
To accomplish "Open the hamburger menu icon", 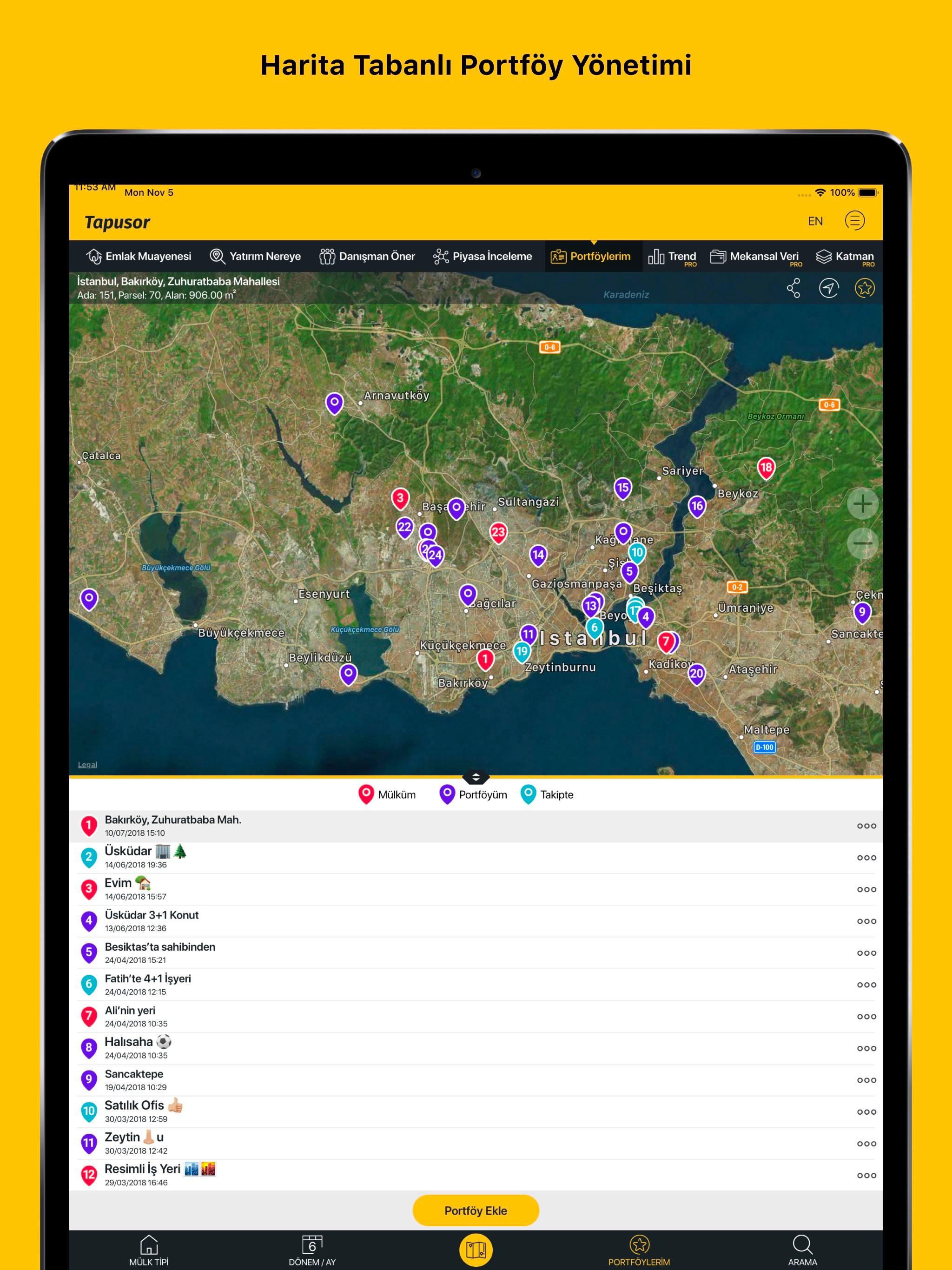I will click(854, 221).
